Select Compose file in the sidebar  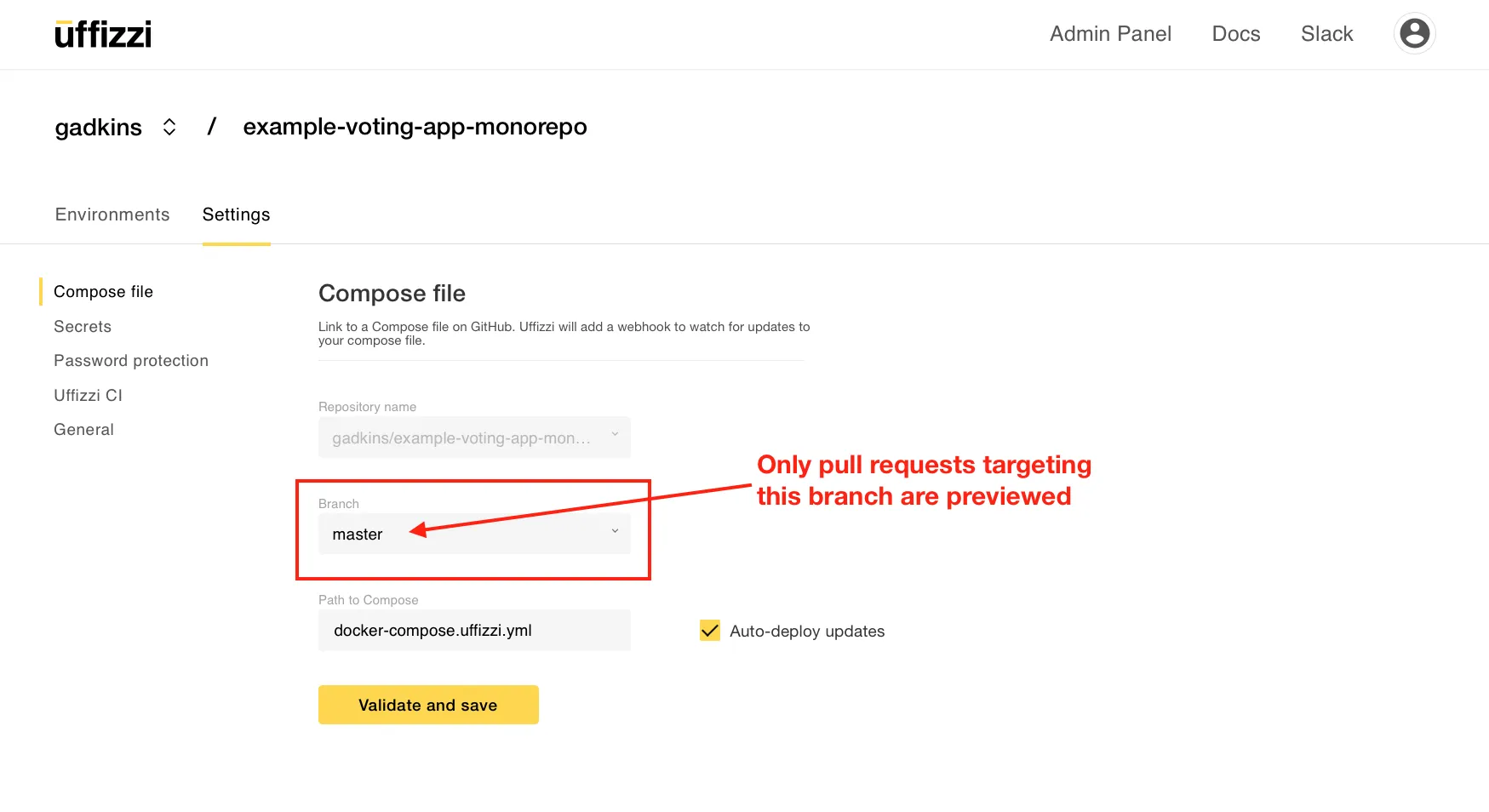[x=103, y=292]
